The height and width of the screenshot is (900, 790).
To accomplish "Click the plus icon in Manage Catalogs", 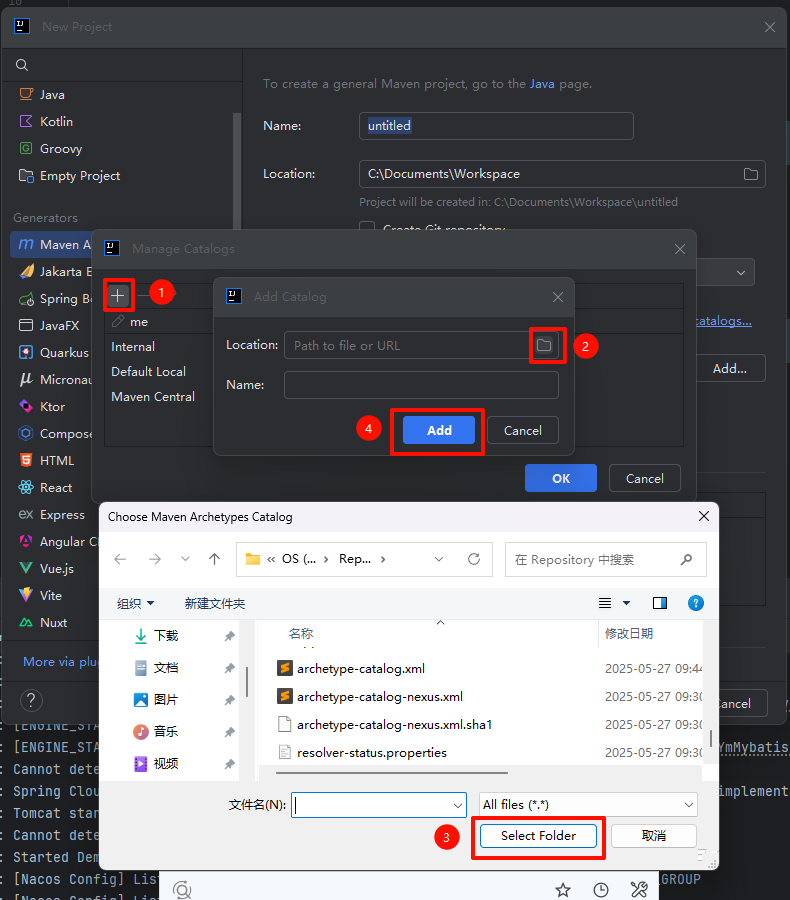I will [x=117, y=295].
